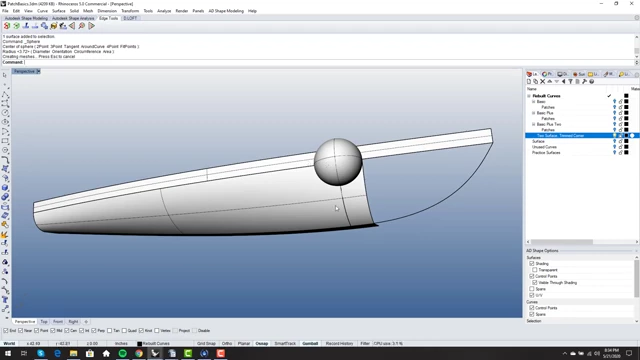Click the move layer up arrow icon
Viewport: 640px width, 360px height.
click(549, 82)
